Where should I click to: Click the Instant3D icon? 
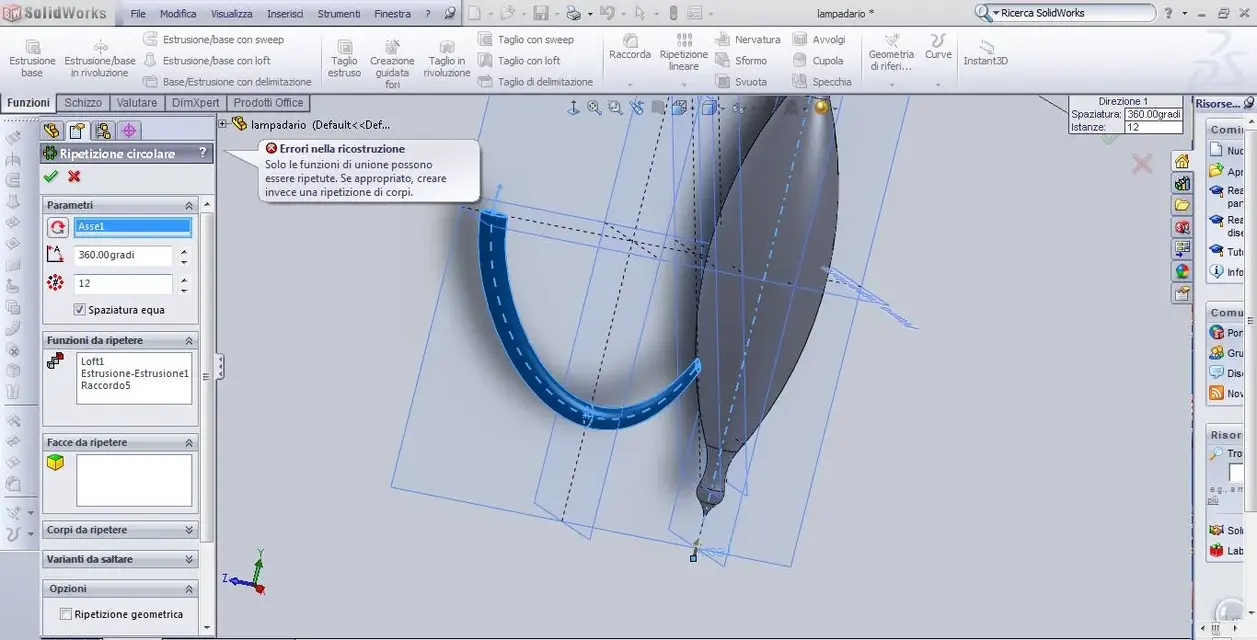985,47
